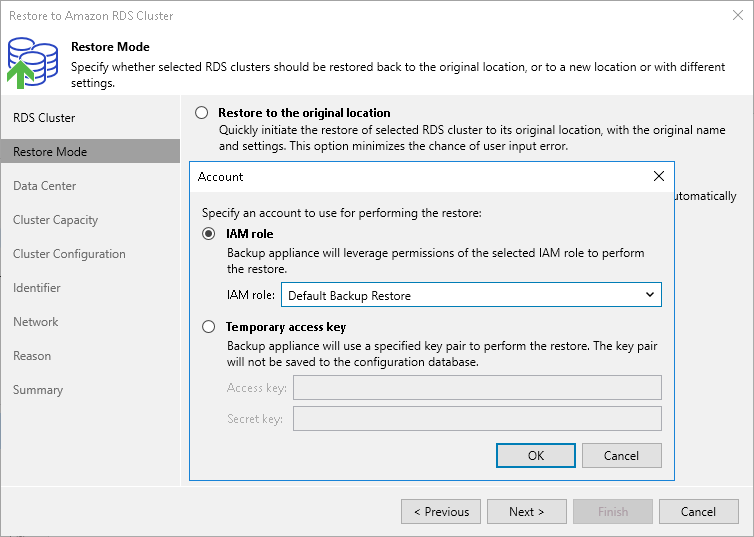Close the Restore to Amazon RDS Cluster window

tap(736, 15)
